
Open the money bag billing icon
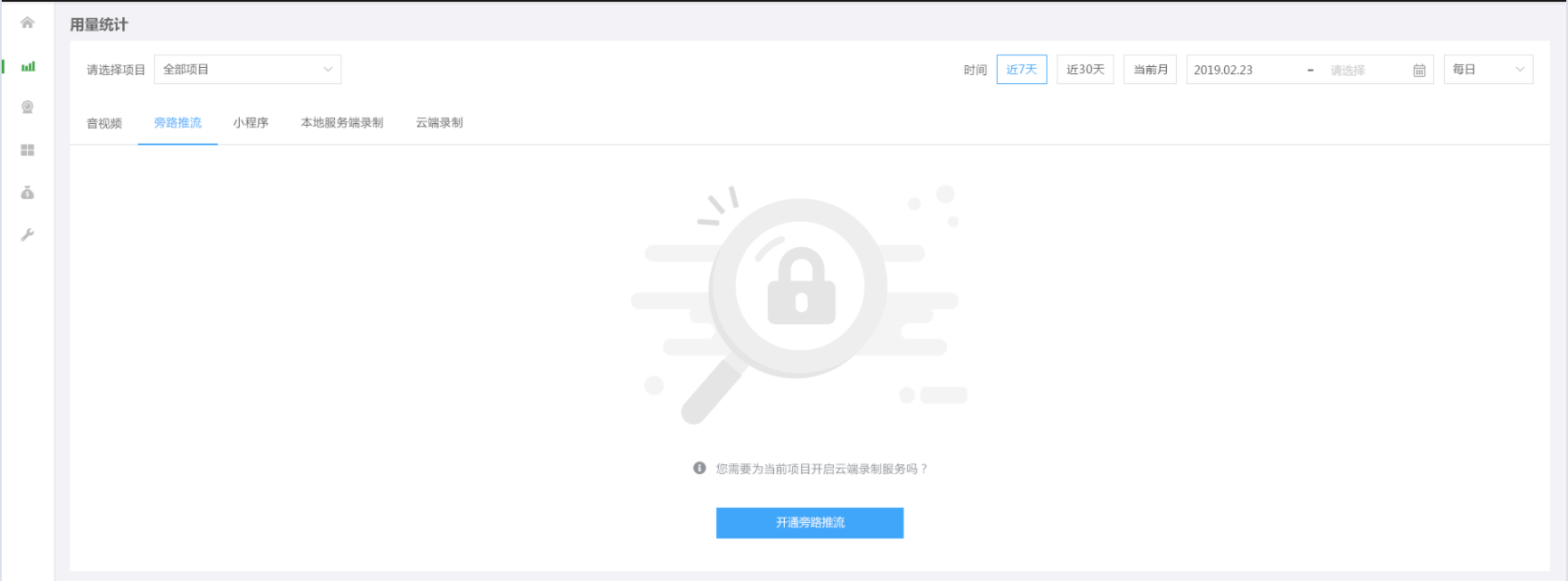click(x=27, y=192)
